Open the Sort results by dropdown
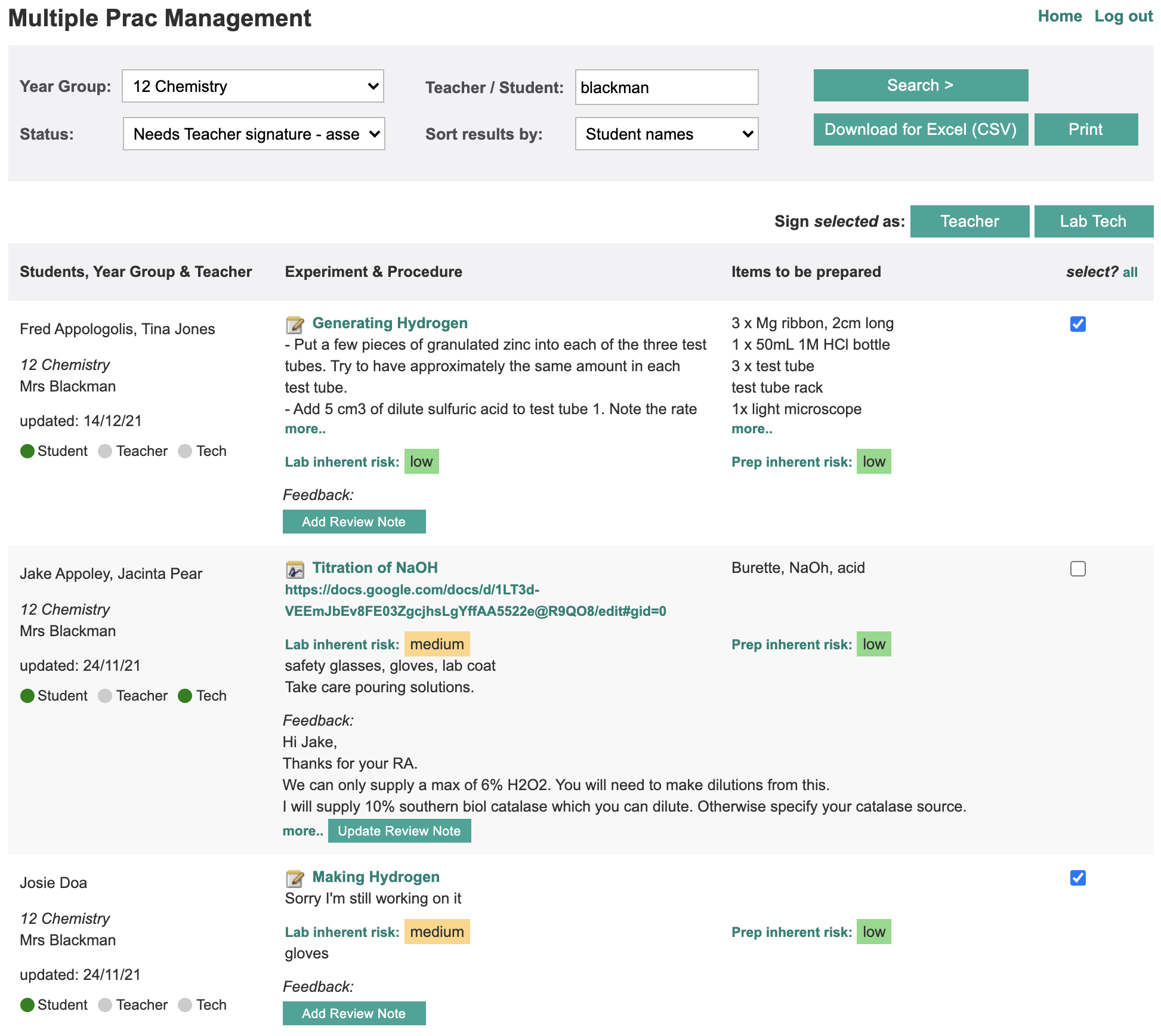Viewport: 1161px width, 1036px height. (x=666, y=134)
